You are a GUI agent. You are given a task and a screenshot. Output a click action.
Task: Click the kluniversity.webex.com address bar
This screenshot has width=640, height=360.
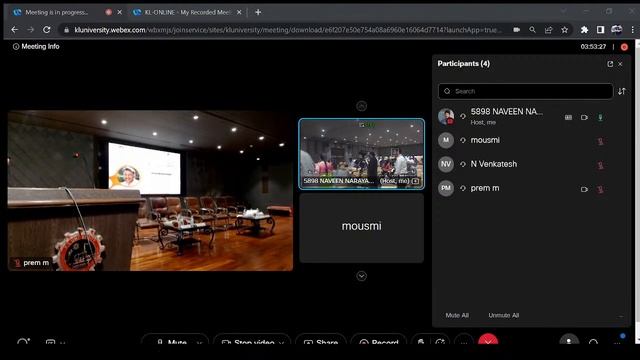coord(287,30)
